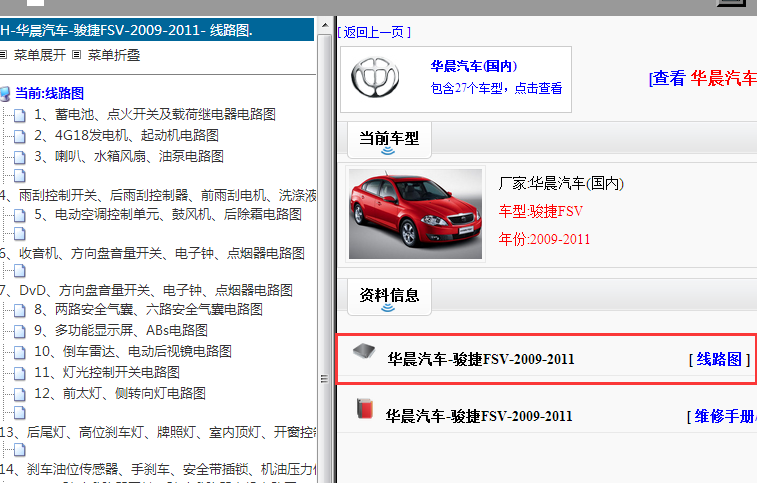The width and height of the screenshot is (757, 483).
Task: Open the 线路图 link in red box
Action: (x=719, y=359)
